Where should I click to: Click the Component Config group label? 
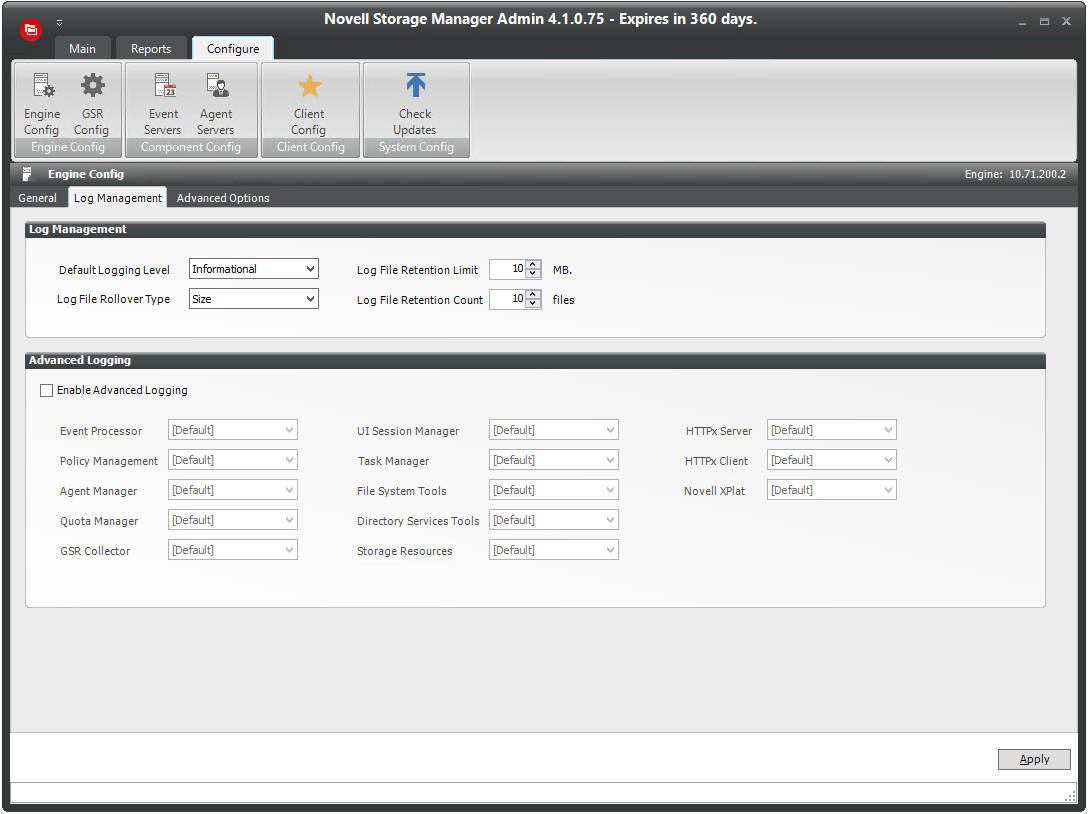coord(191,147)
